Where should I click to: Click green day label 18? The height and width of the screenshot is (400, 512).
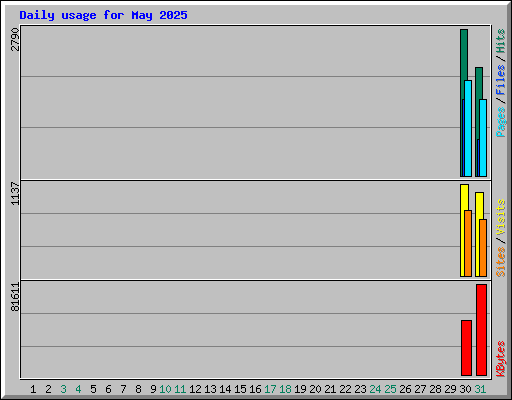click(285, 389)
